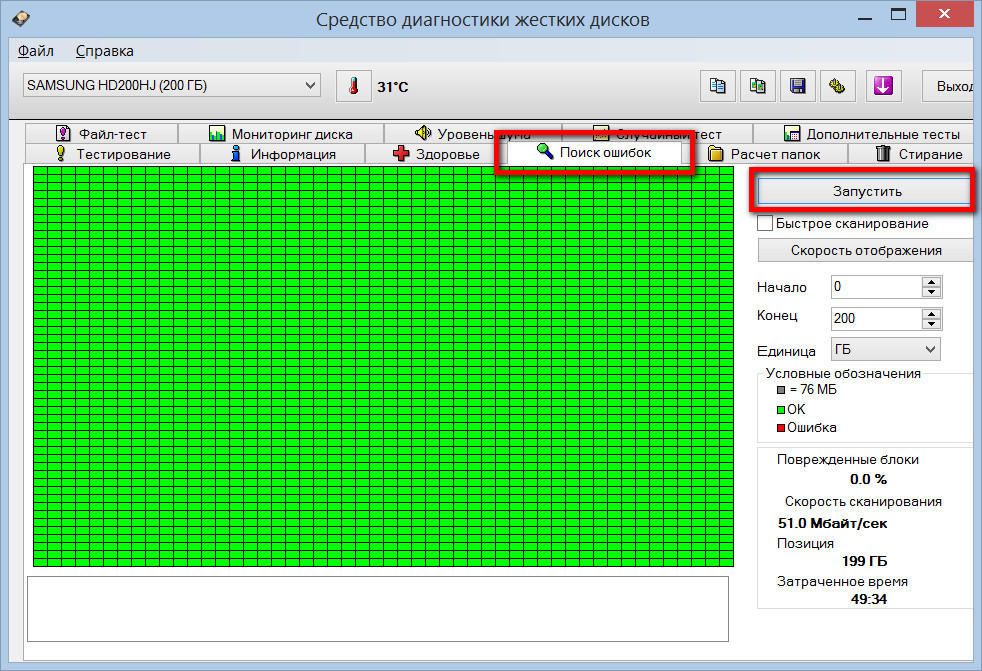Click the Конец value field
Image resolution: width=982 pixels, height=671 pixels.
coord(876,318)
